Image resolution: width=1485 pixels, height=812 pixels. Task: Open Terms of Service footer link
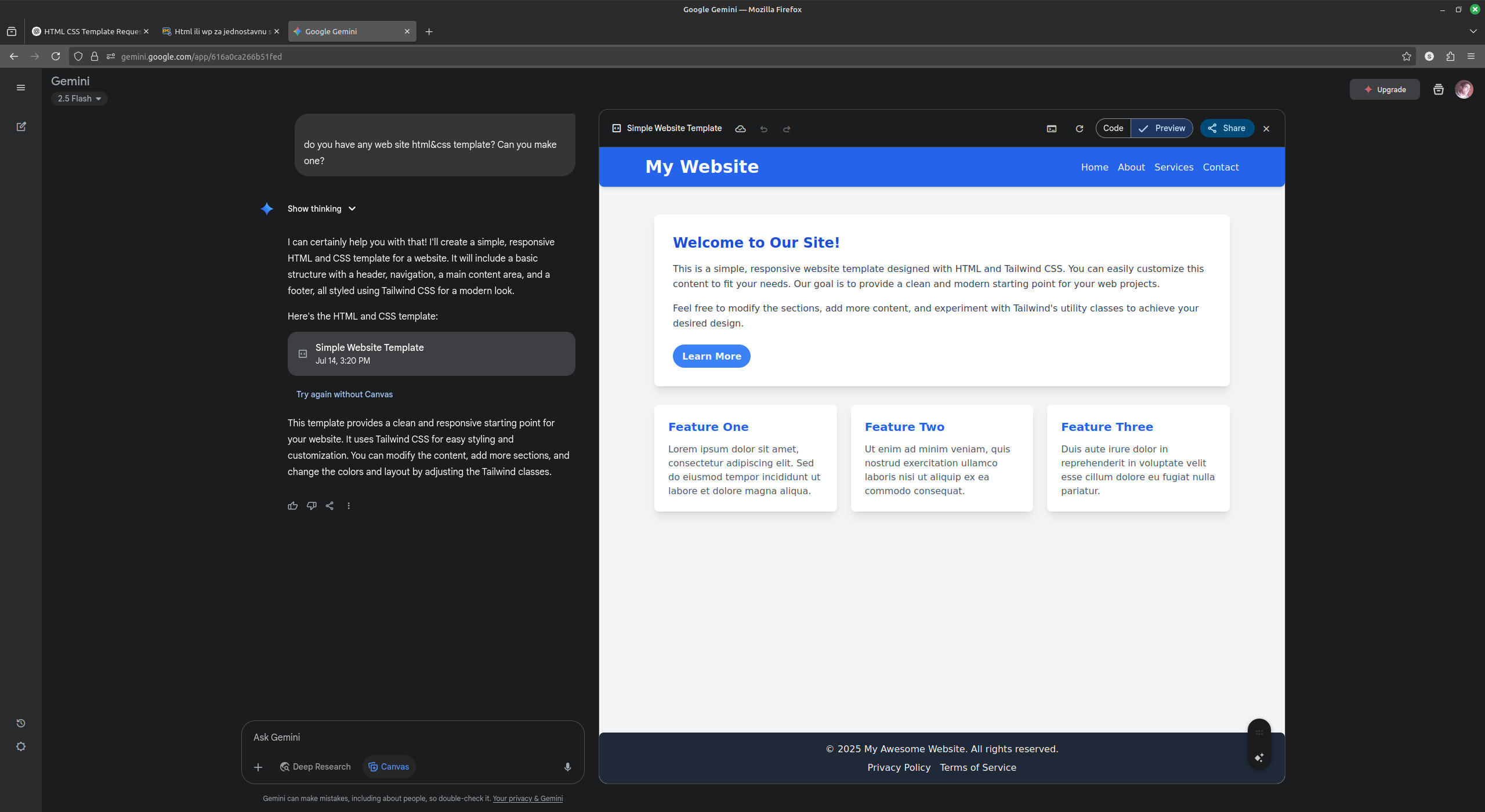point(978,767)
